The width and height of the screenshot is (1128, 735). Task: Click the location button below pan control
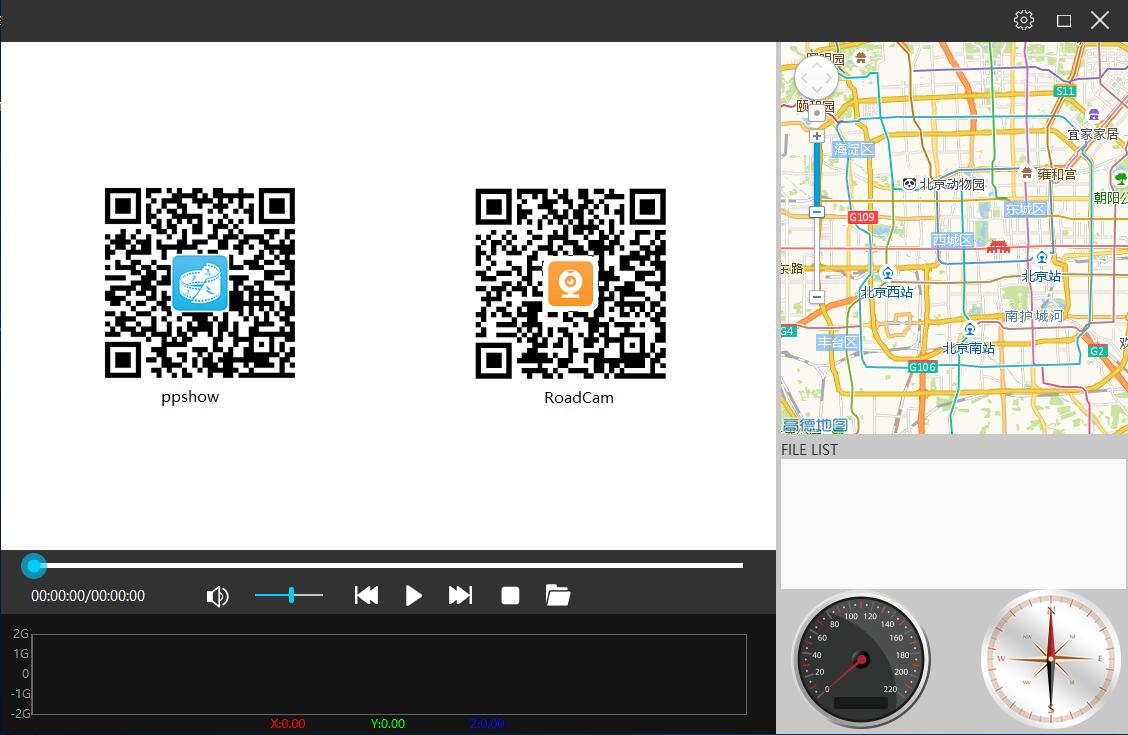click(x=817, y=113)
